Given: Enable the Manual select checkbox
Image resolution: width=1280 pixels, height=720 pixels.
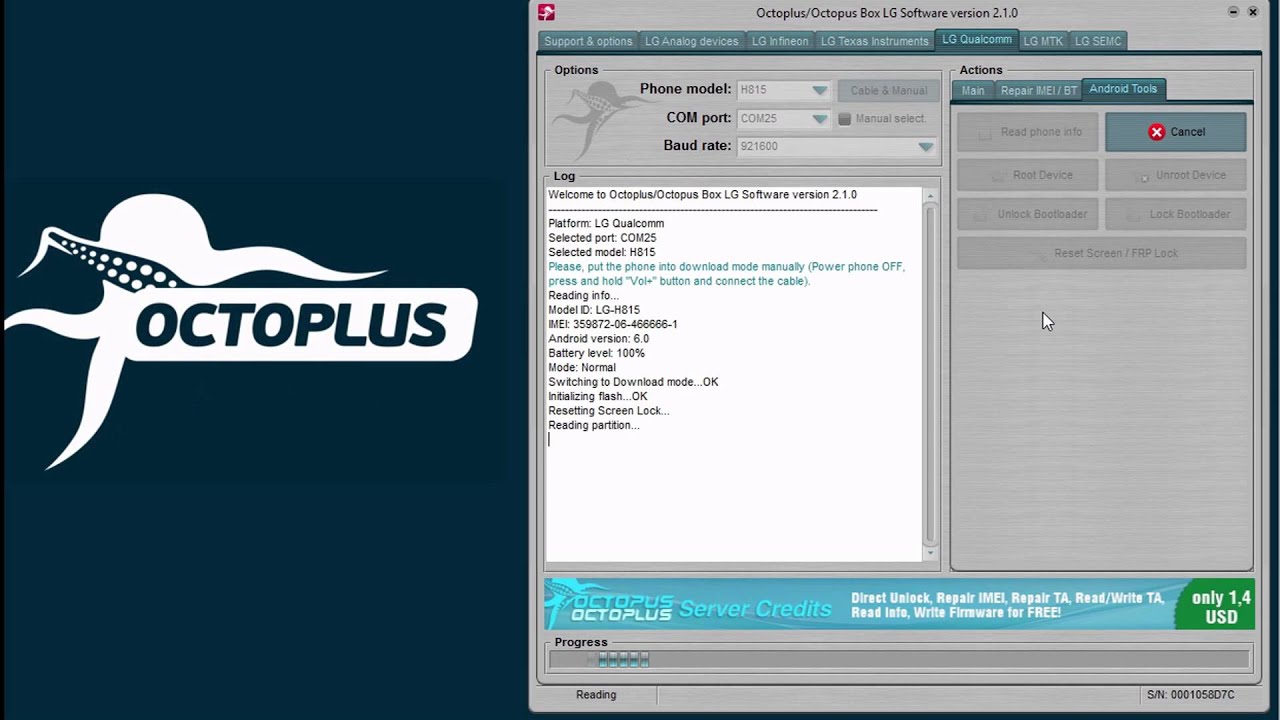Looking at the screenshot, I should [845, 119].
